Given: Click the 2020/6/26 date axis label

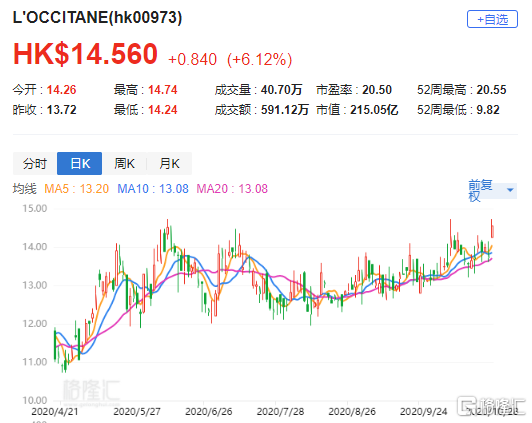Looking at the screenshot, I should click(209, 412).
